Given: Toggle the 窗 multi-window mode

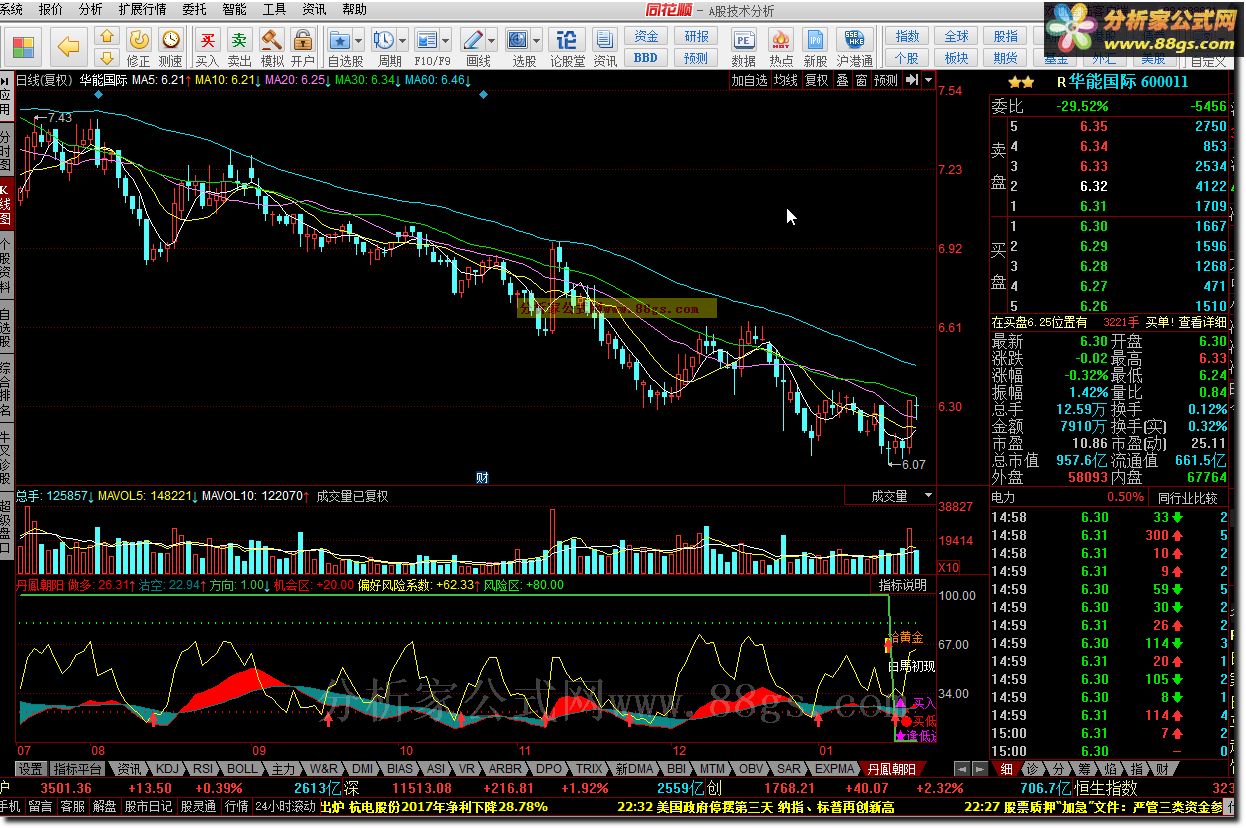Looking at the screenshot, I should (861, 80).
